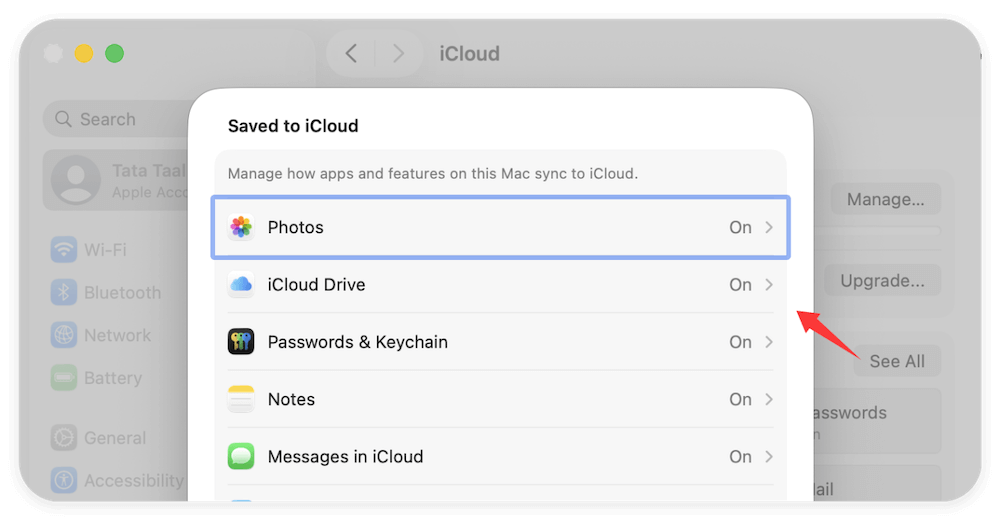Go back with the toolbar back arrow
1000x520 pixels.
coord(351,53)
